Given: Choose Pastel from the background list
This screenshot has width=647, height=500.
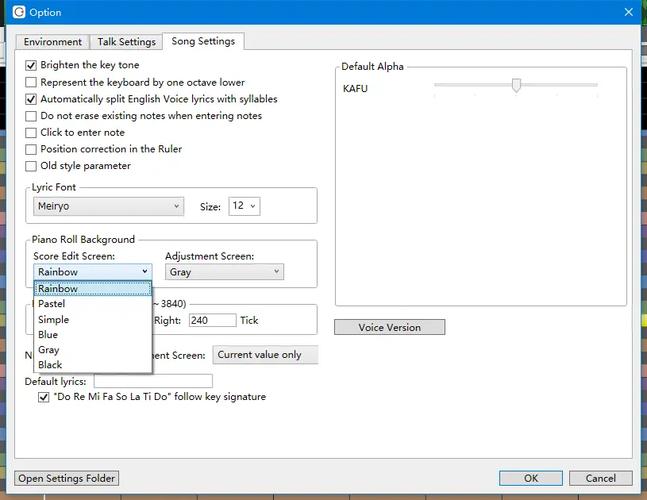Looking at the screenshot, I should [93, 304].
